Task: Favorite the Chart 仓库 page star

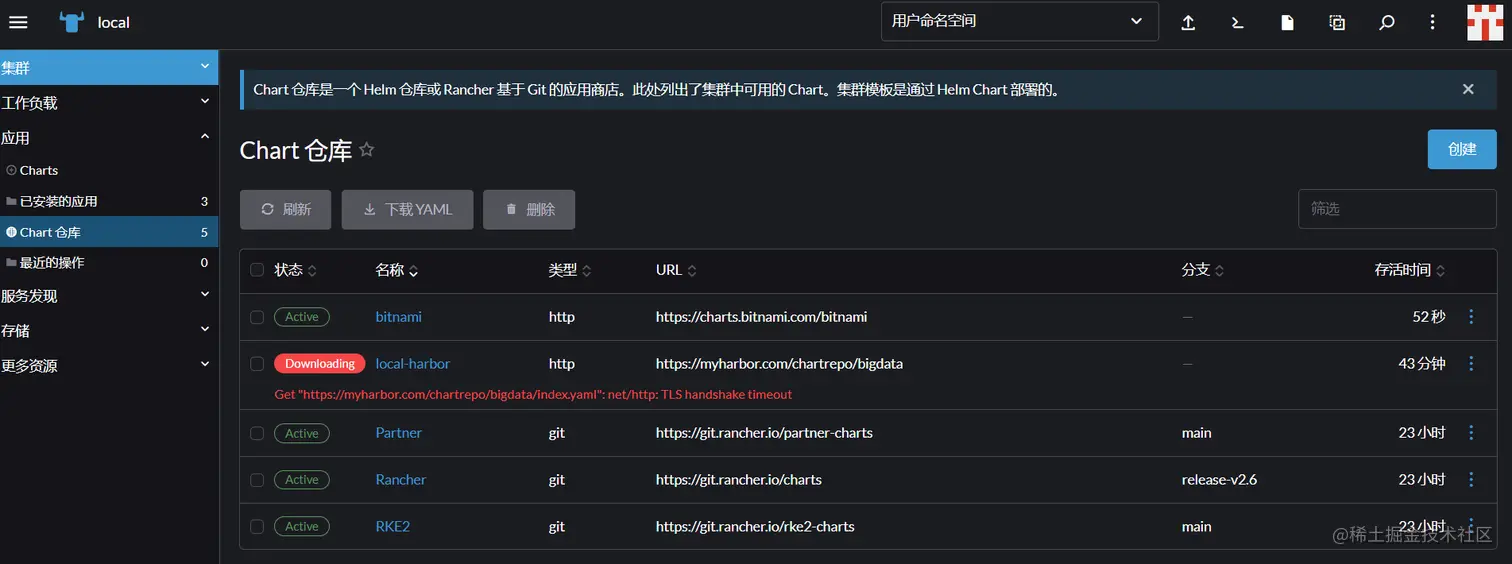Action: 367,150
